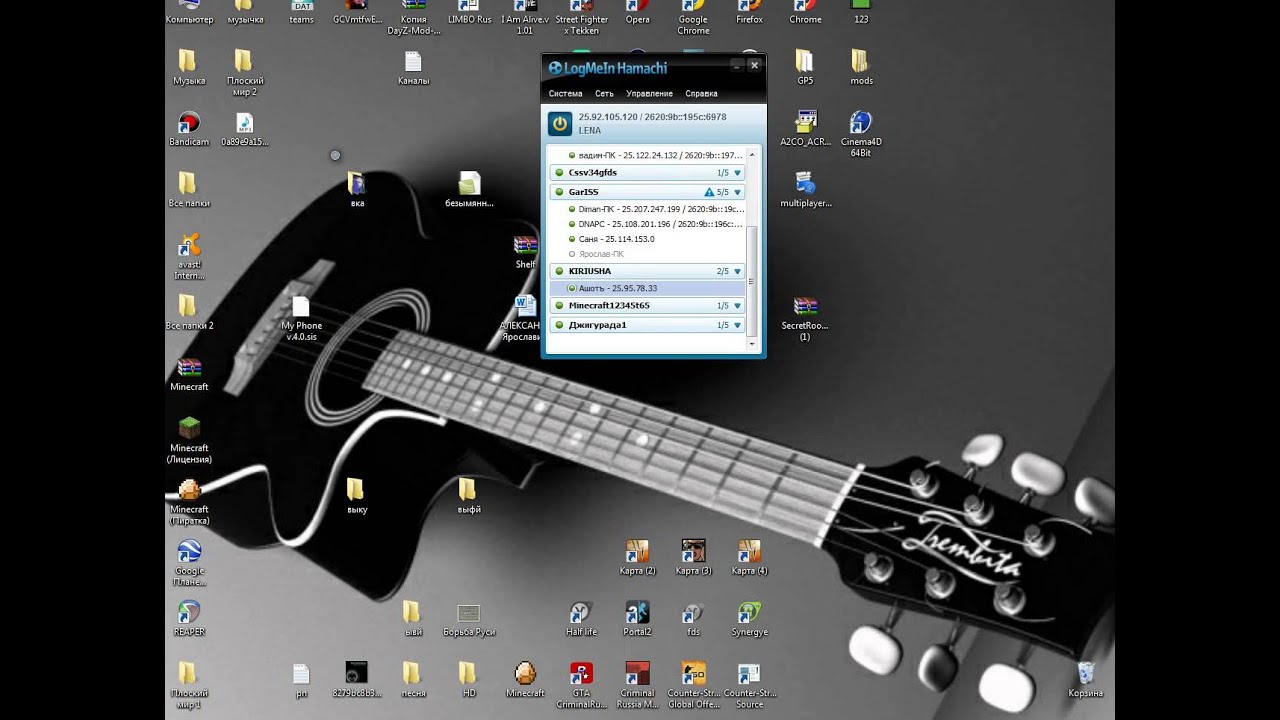Screen dimensions: 1280x720
Task: Select the Bandicam desktop icon
Action: [188, 129]
